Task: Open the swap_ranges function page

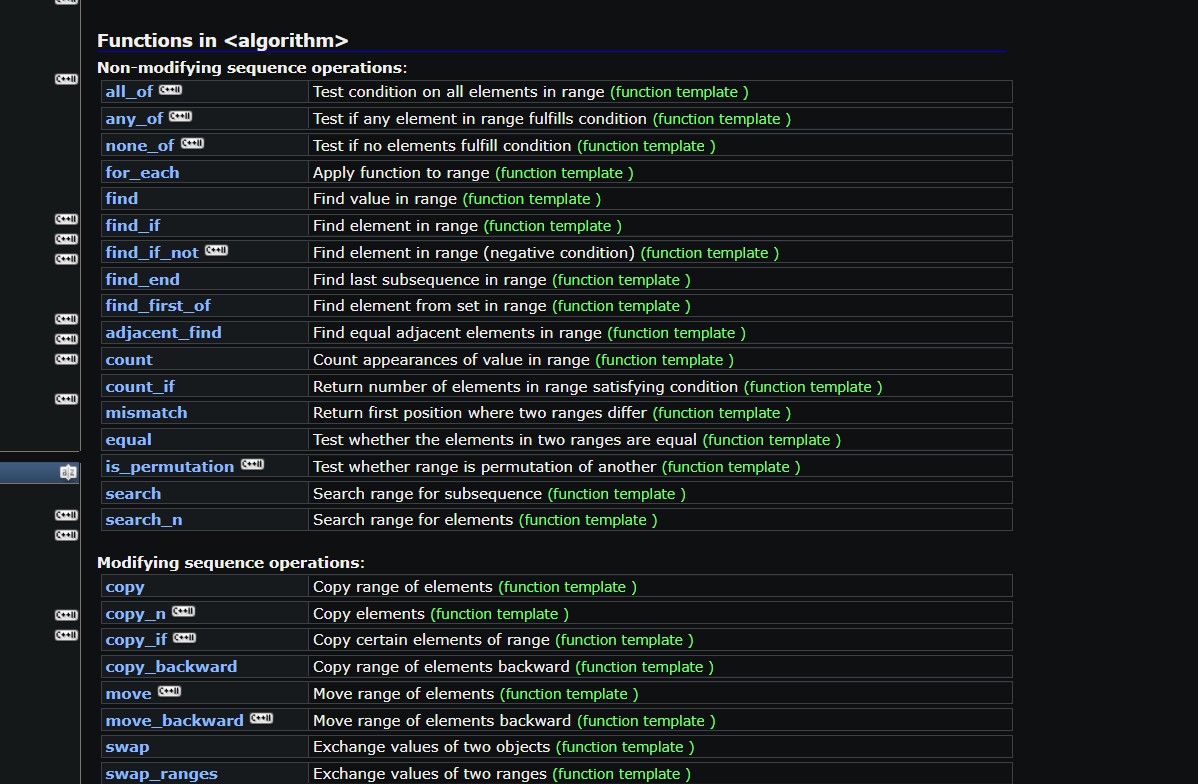Action: (161, 774)
